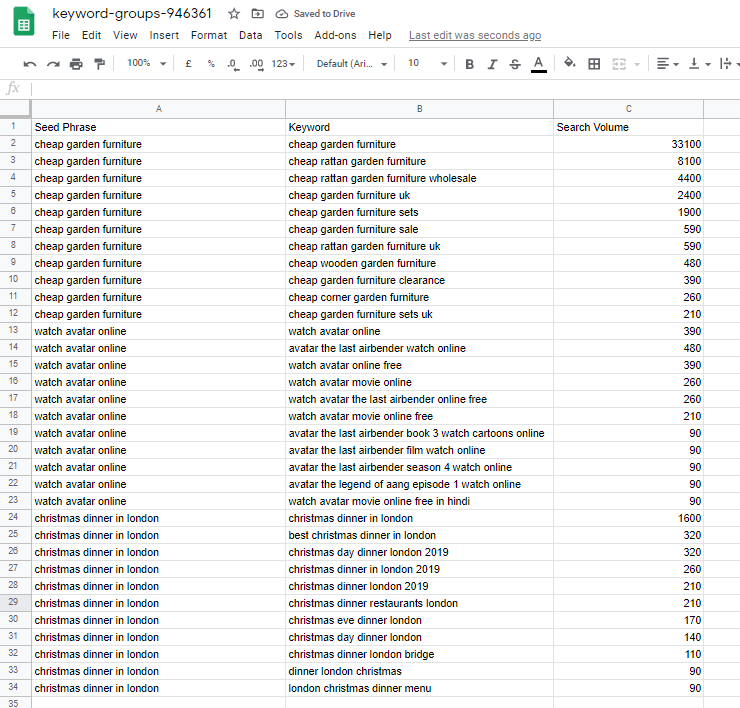Screen dimensions: 740x708
Task: Click cell with value 1600
Action: tap(629, 518)
